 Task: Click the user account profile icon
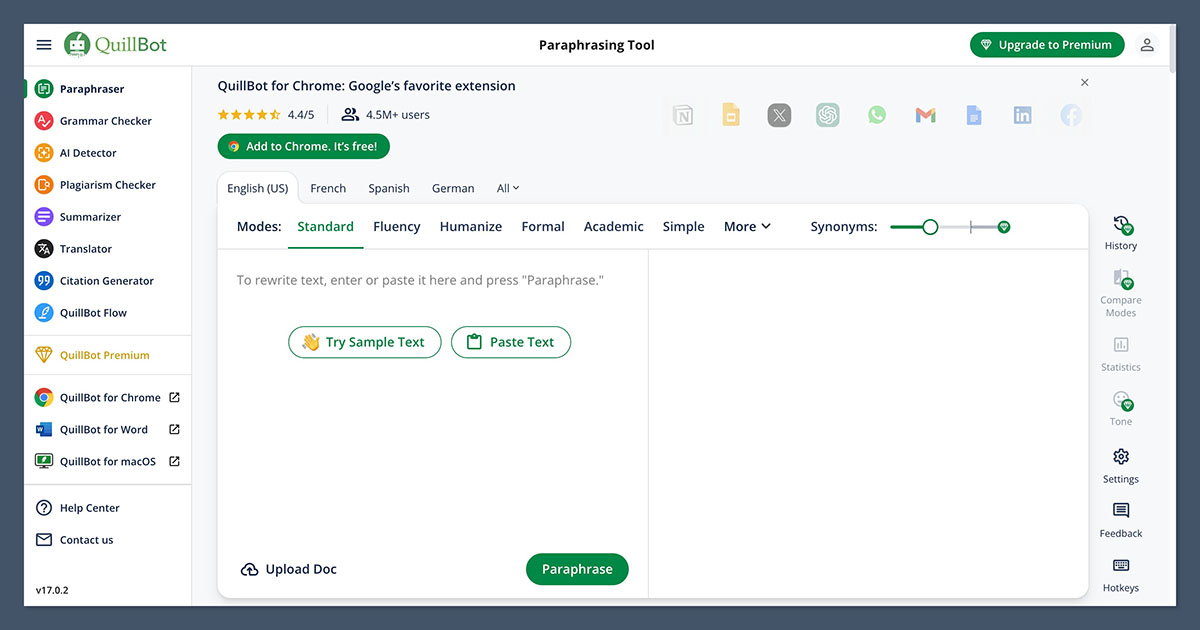click(1147, 45)
